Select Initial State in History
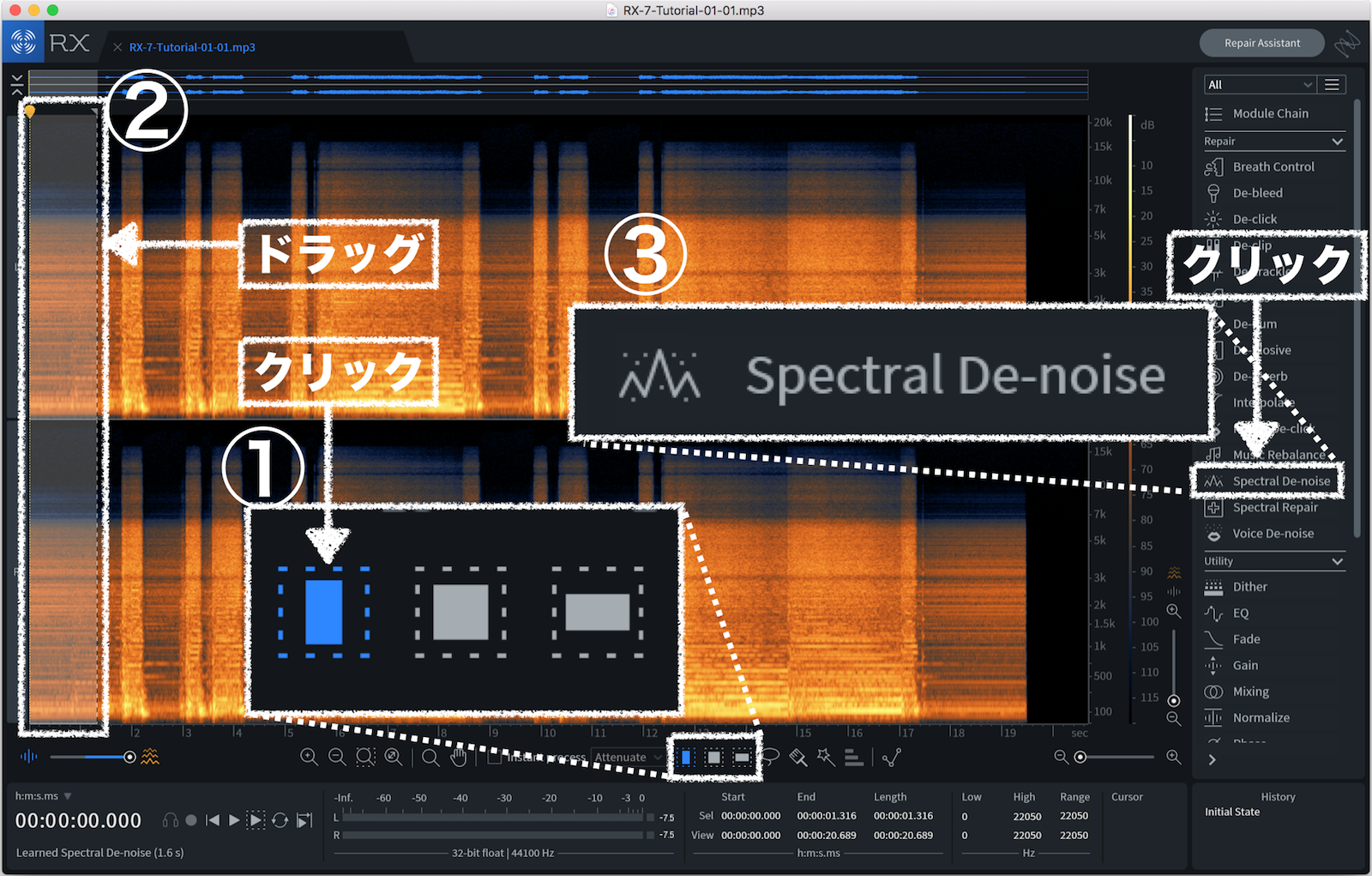This screenshot has width=1372, height=876. pos(1232,812)
